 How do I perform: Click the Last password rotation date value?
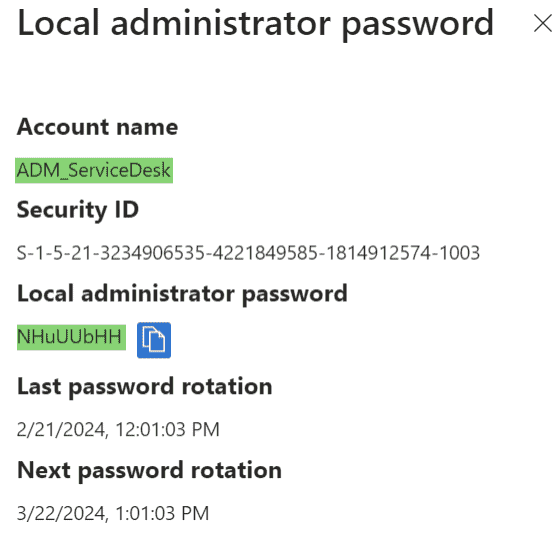118,430
